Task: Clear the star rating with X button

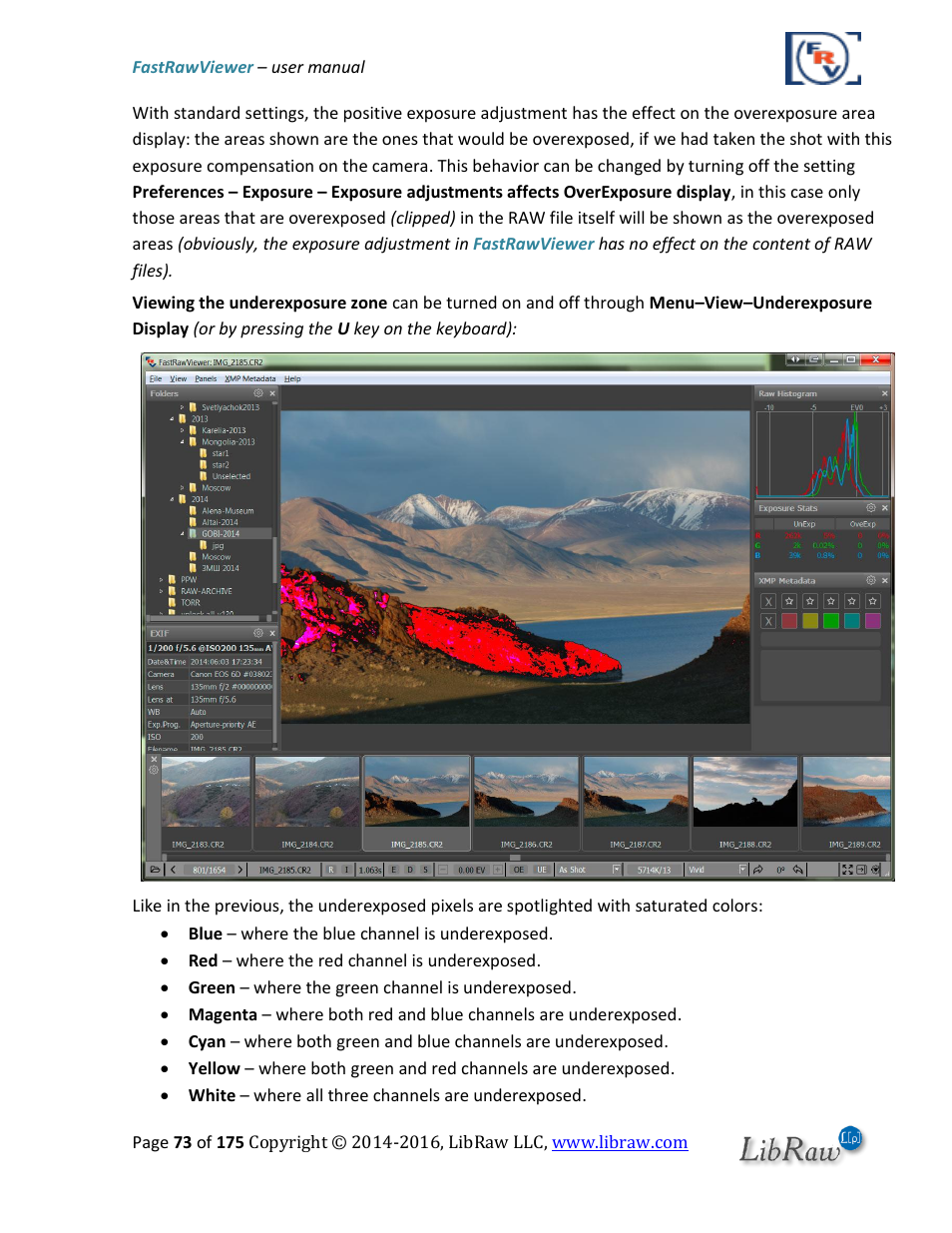Action: [768, 601]
